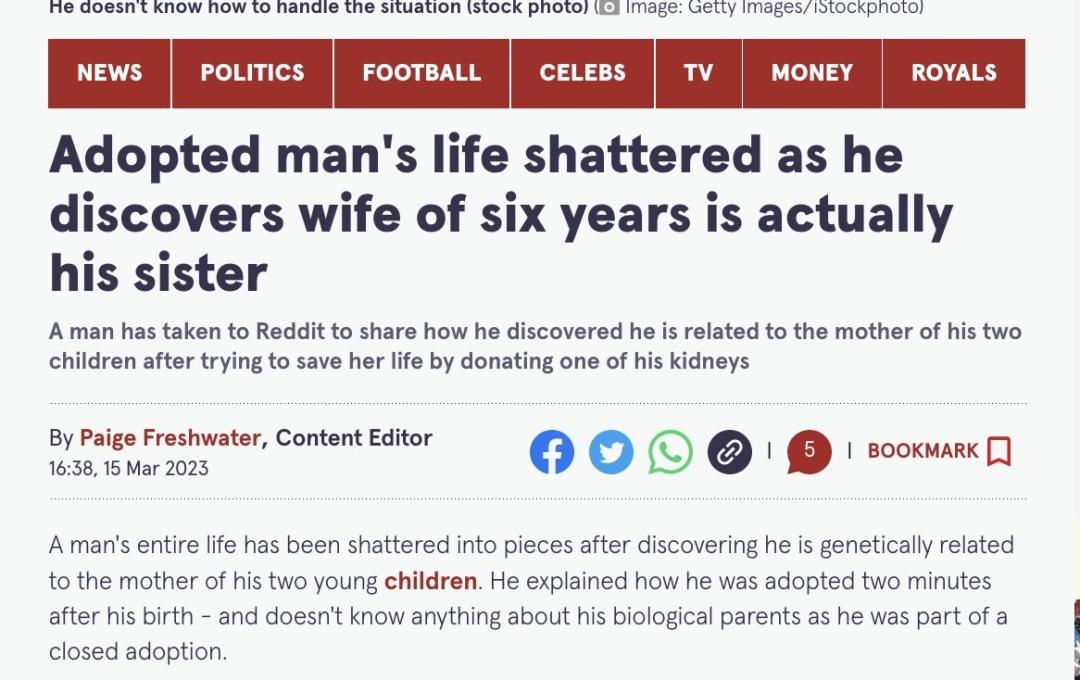The width and height of the screenshot is (1080, 680).
Task: Go to the CELEBS section
Action: (x=583, y=73)
